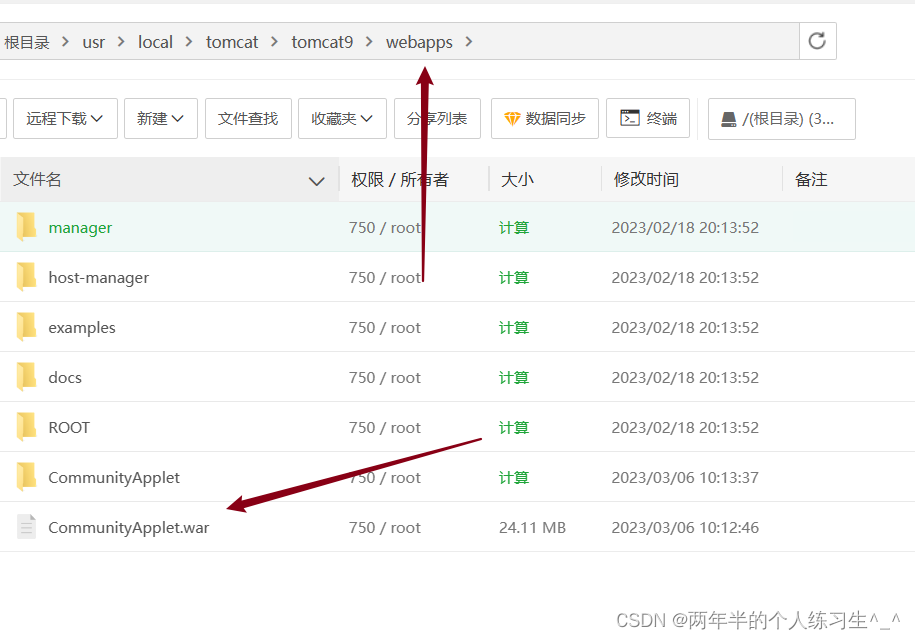The width and height of the screenshot is (915, 640).
Task: Go to usr in breadcrumb path
Action: (x=93, y=42)
